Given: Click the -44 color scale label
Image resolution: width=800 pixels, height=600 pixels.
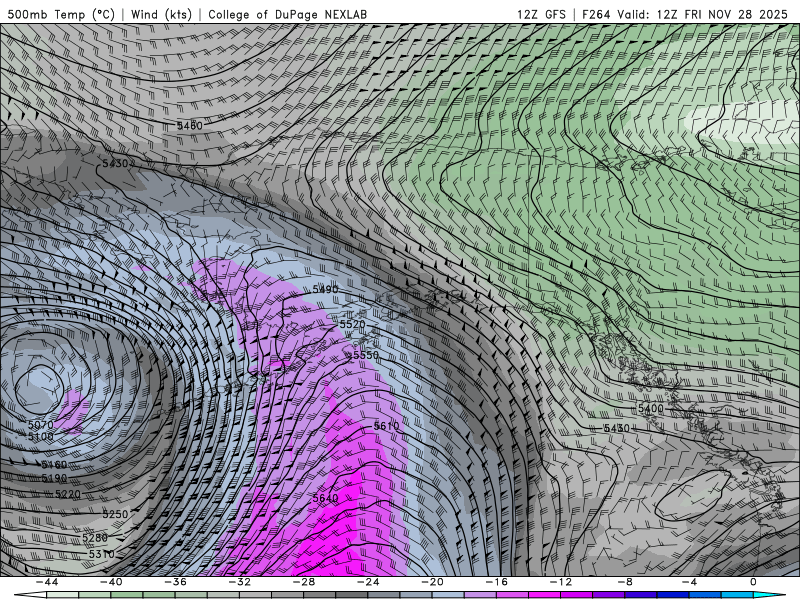Looking at the screenshot, I should click(46, 582).
